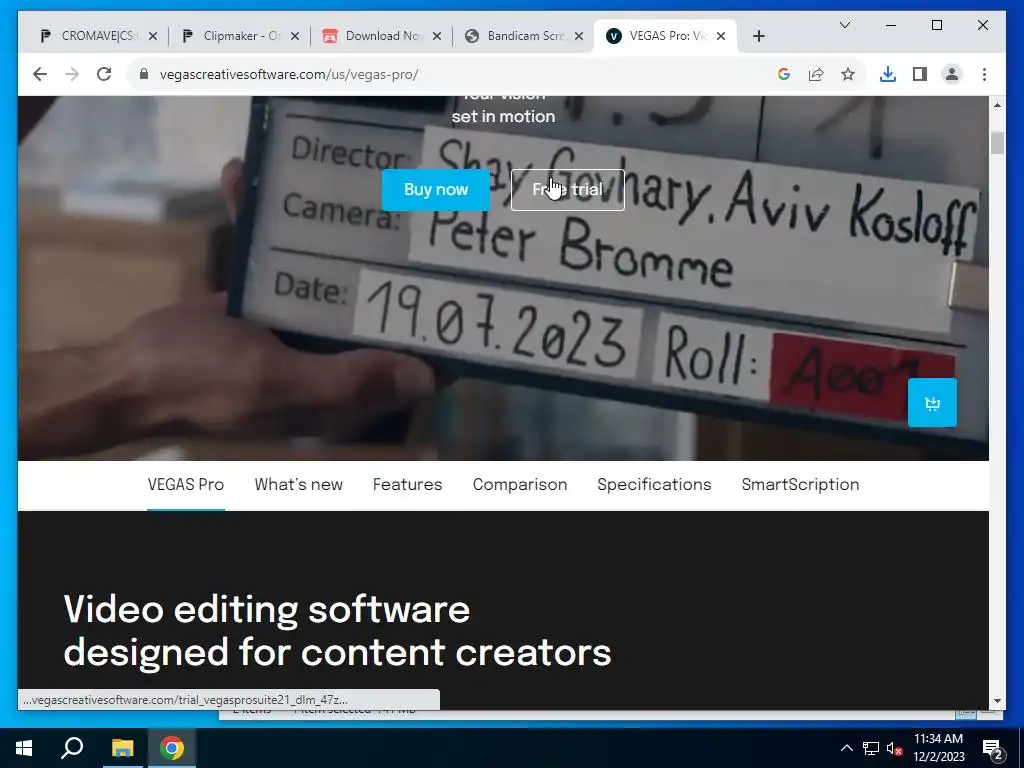Screen dimensions: 1024x768
Task: Click the muted volume tray icon
Action: pyautogui.click(x=894, y=748)
